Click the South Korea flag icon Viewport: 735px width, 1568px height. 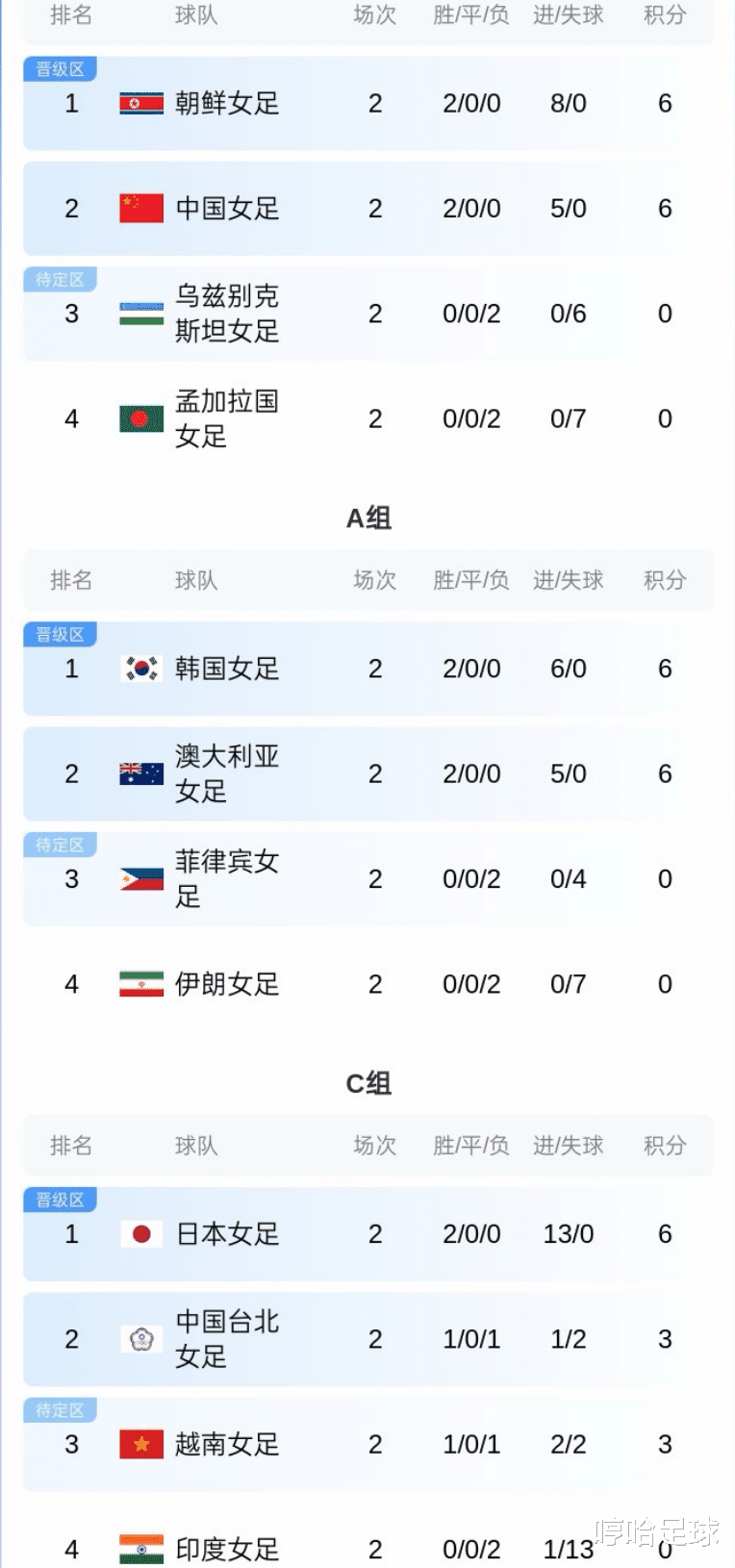point(141,669)
